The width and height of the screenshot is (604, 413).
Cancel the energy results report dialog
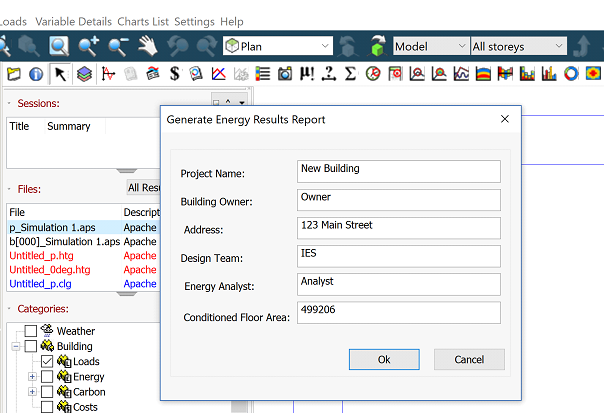pos(469,359)
